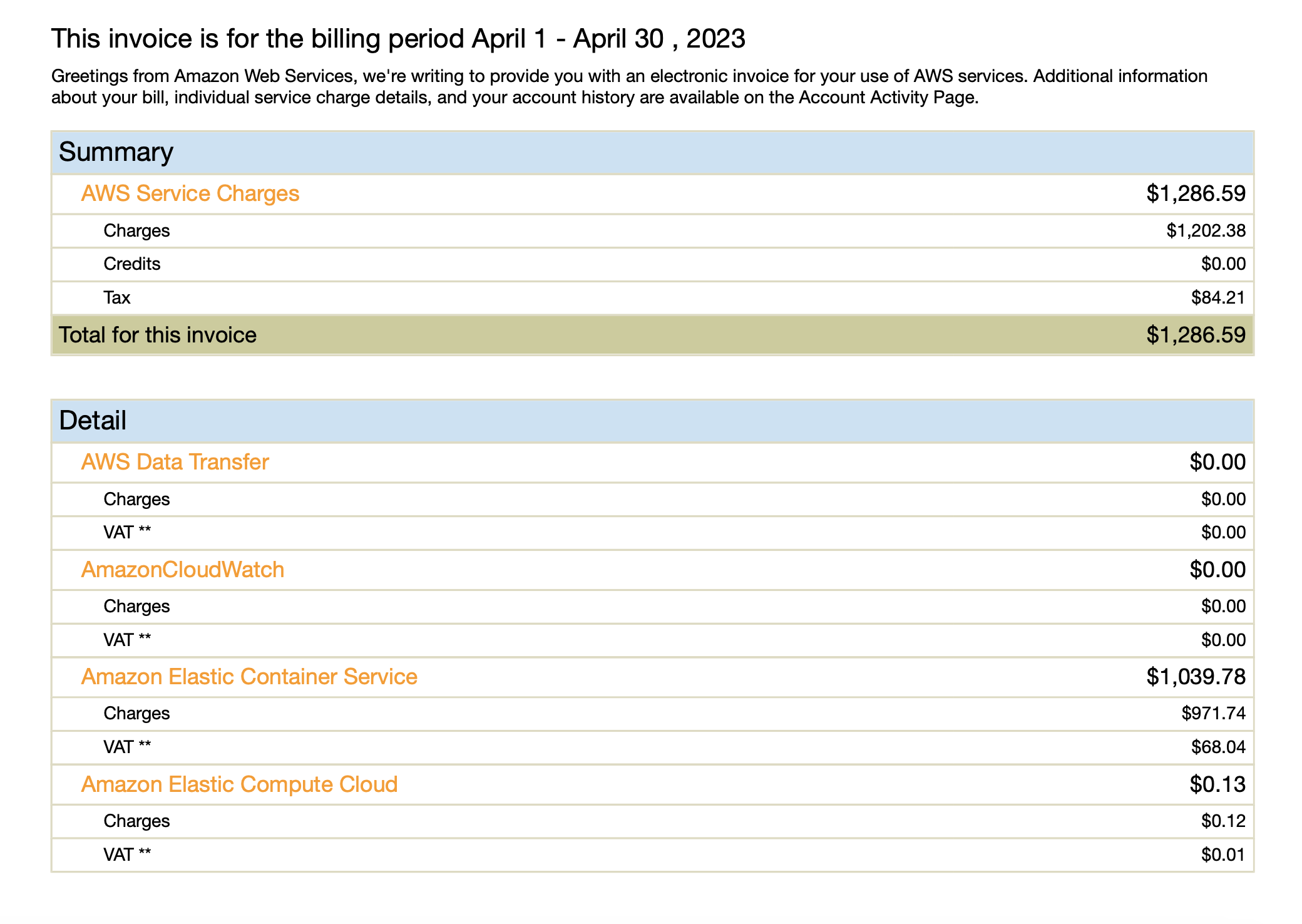Click VAT label under Elastic Container Service

pos(127,747)
